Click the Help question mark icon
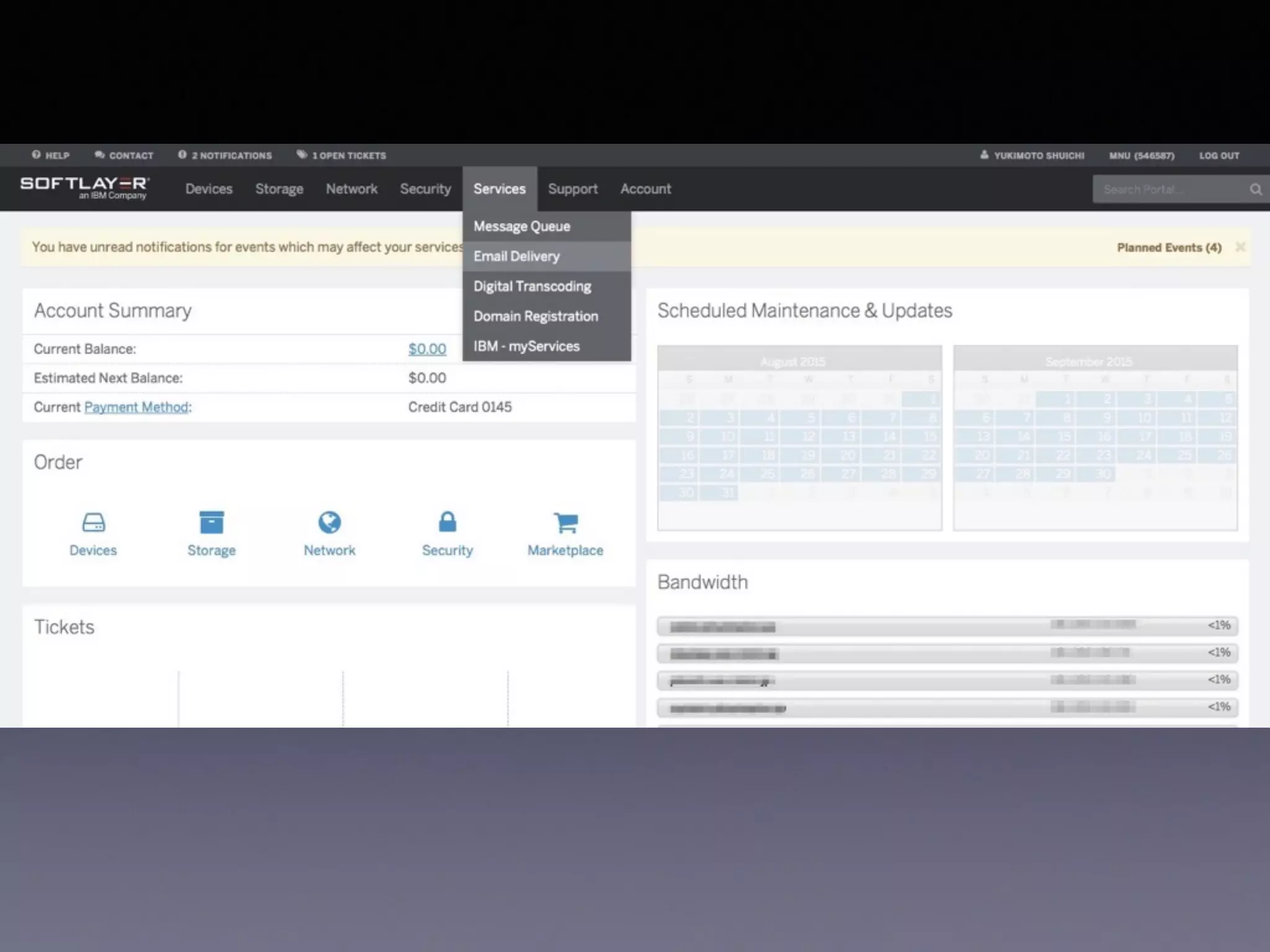 [x=37, y=155]
